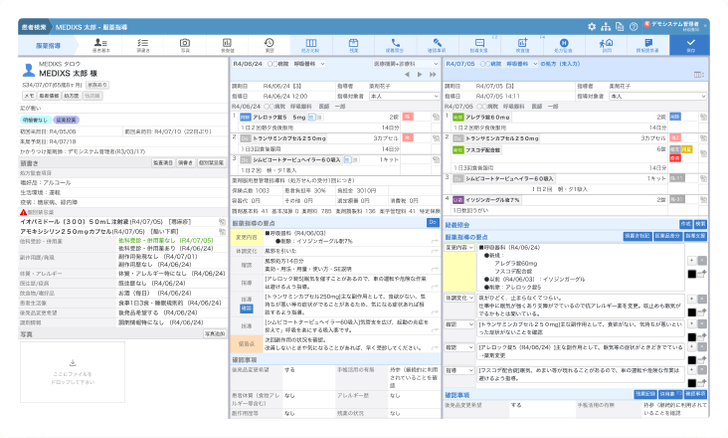The width and height of the screenshot is (728, 438).
Task: Click the file drop area under 写真
Action: pyautogui.click(x=72, y=372)
